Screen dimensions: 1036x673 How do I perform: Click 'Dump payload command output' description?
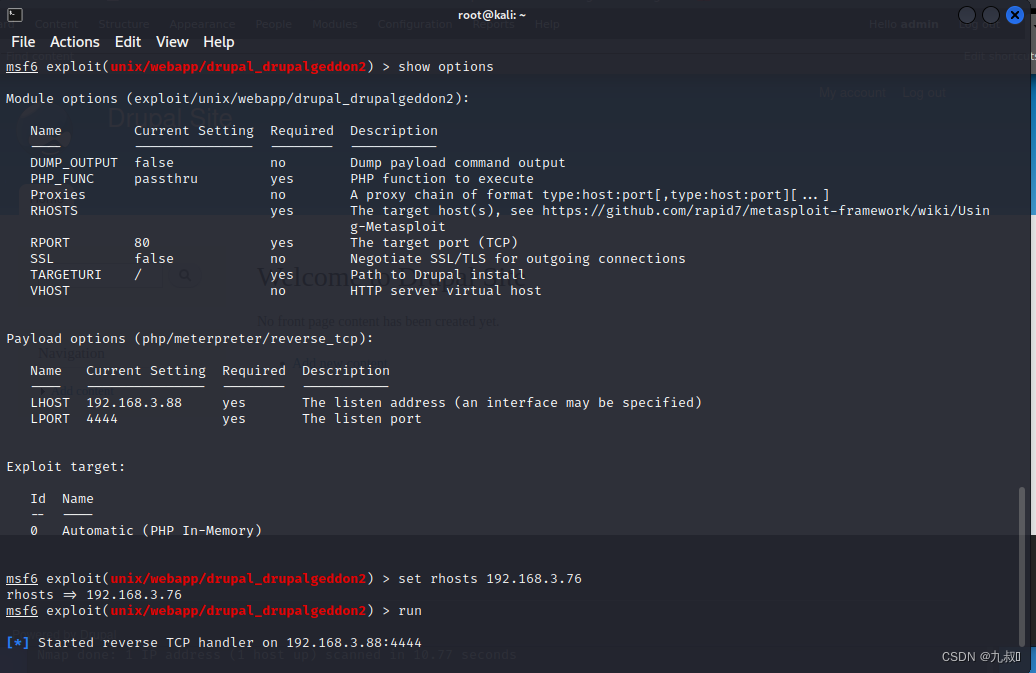tap(458, 162)
